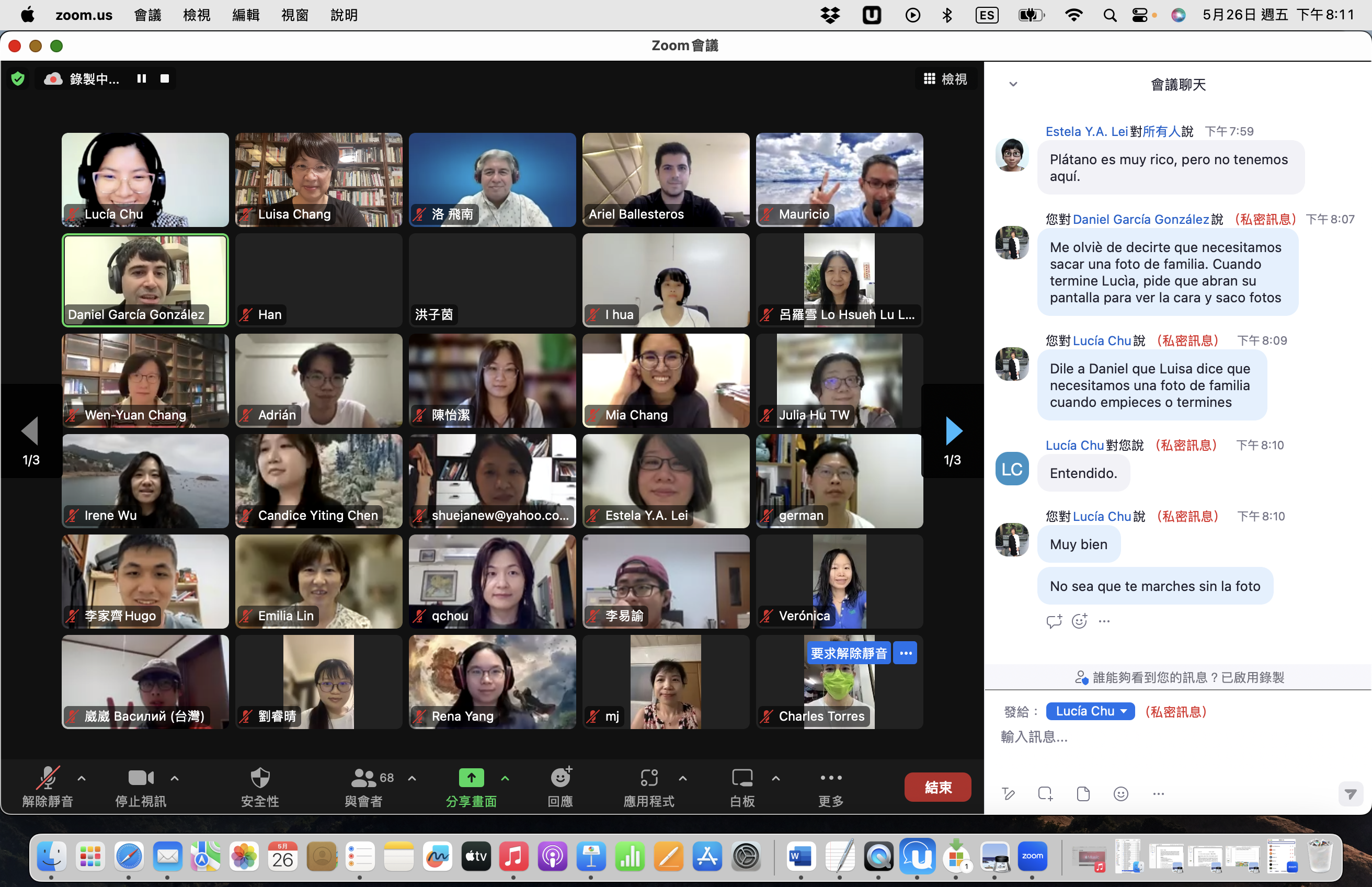
Task: Go to previous gallery page arrow
Action: (30, 431)
